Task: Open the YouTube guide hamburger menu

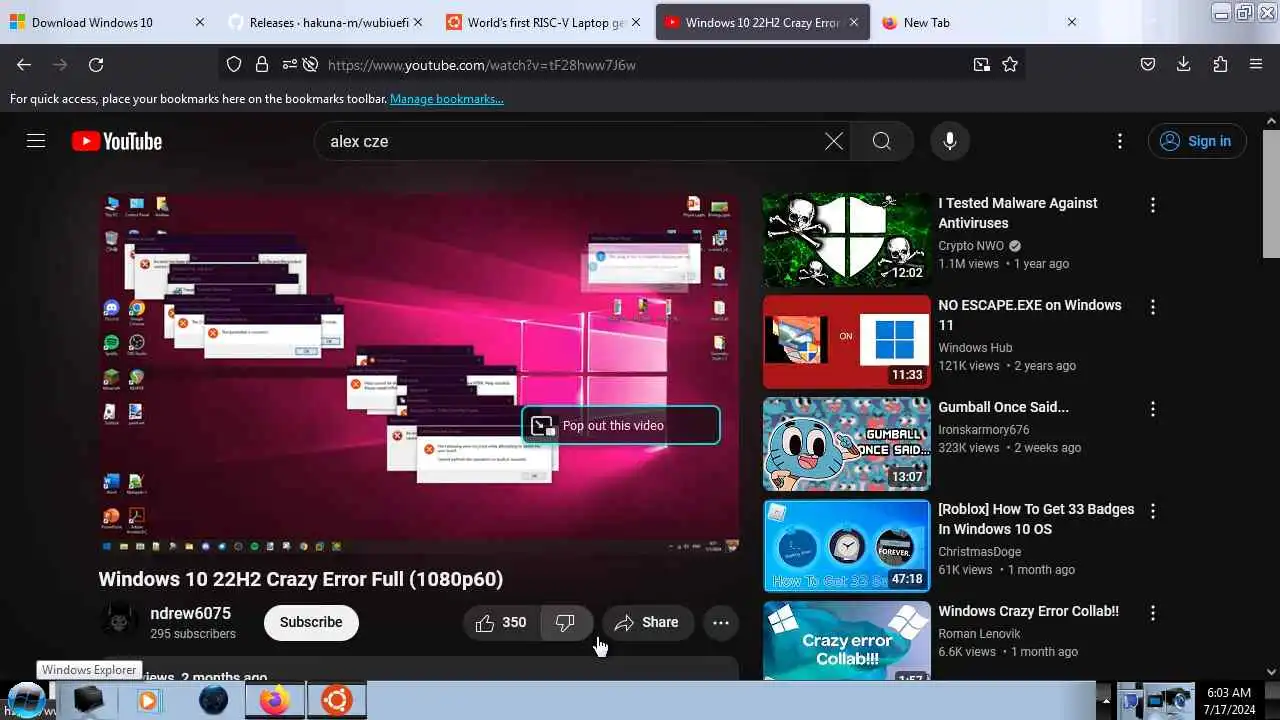Action: [x=36, y=141]
